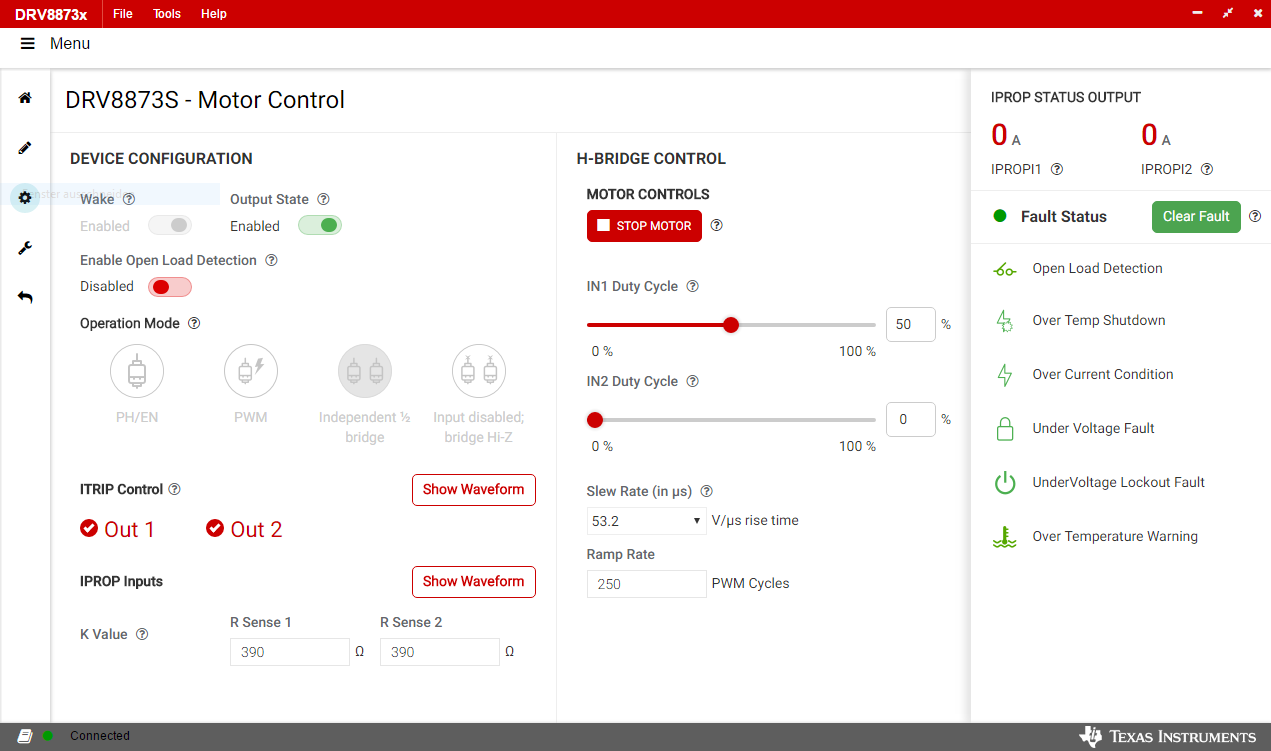Image resolution: width=1271 pixels, height=751 pixels.
Task: Click help icon beside IN2 Duty Cycle
Action: point(692,381)
